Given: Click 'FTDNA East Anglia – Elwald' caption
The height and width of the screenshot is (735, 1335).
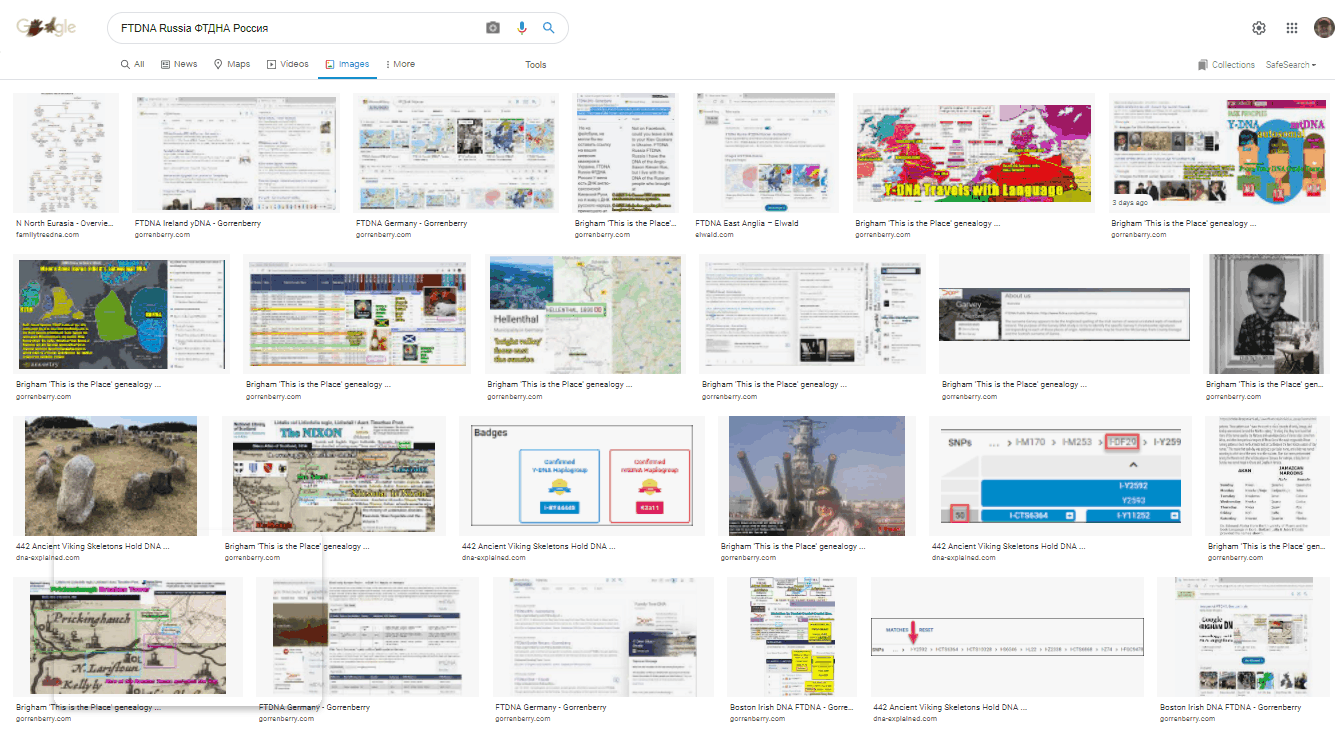Looking at the screenshot, I should pos(747,224).
